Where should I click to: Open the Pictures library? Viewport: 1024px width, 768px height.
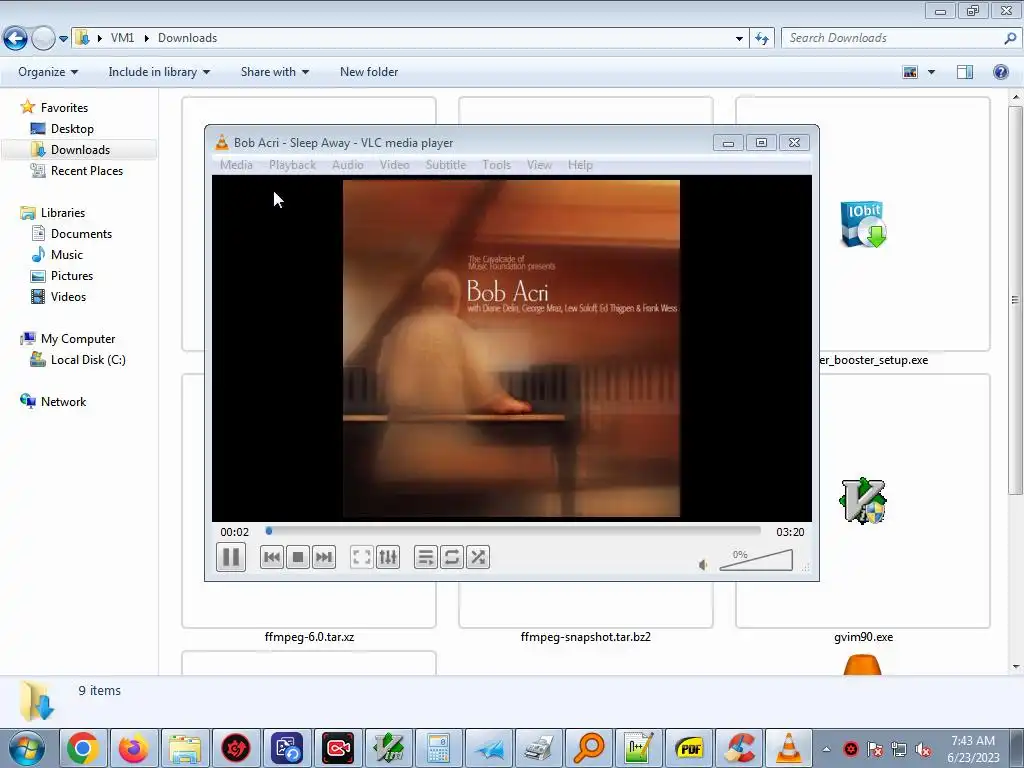(x=72, y=276)
